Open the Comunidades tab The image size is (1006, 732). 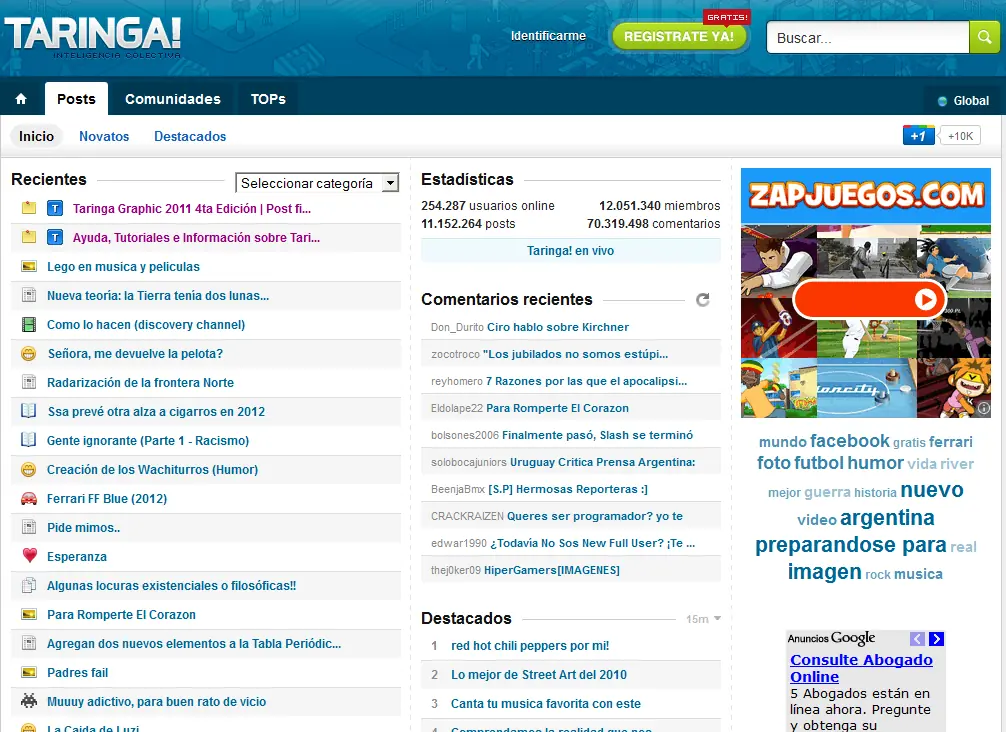pos(173,99)
